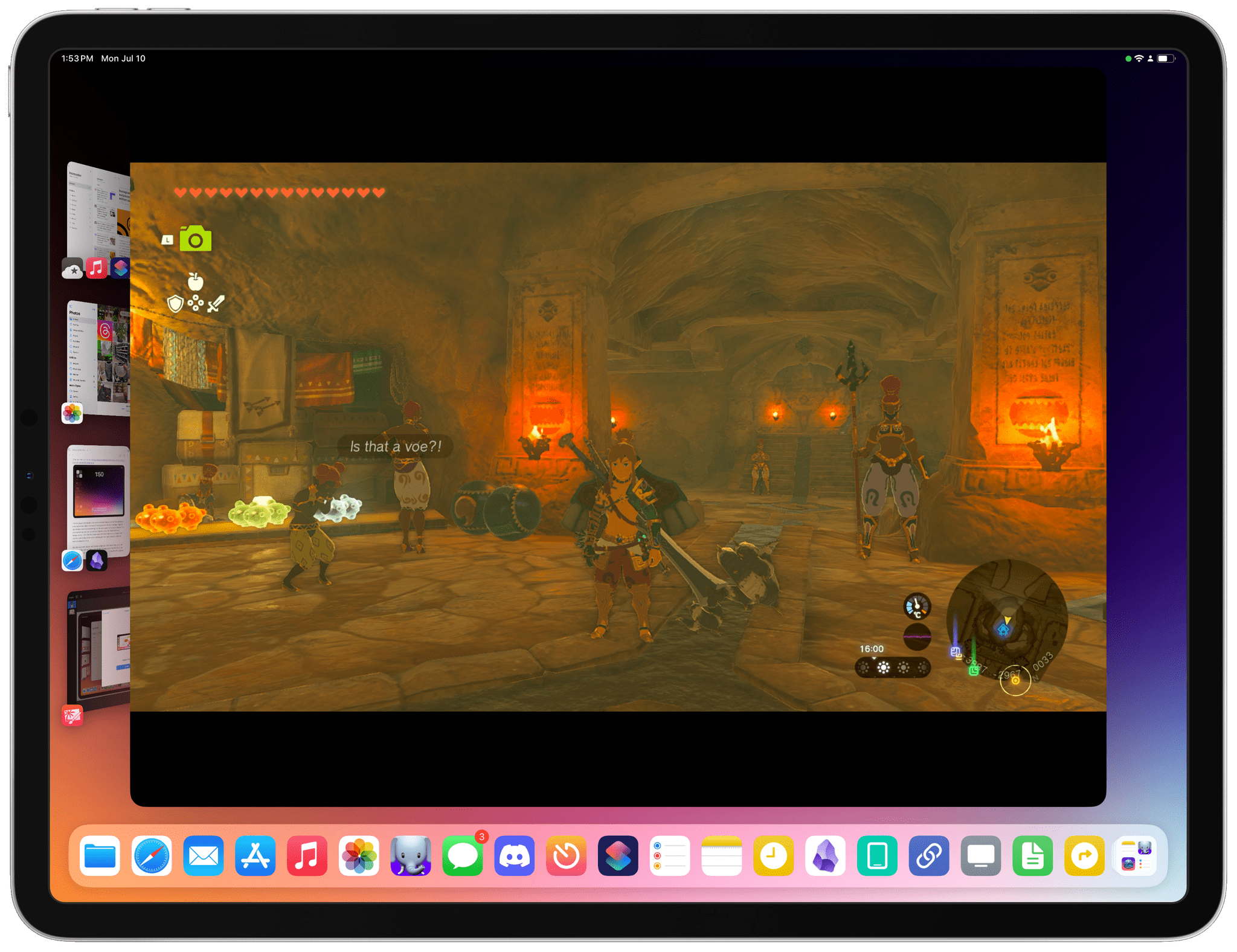This screenshot has height=952, width=1237.
Task: Tap the row of red hearts
Action: (279, 193)
